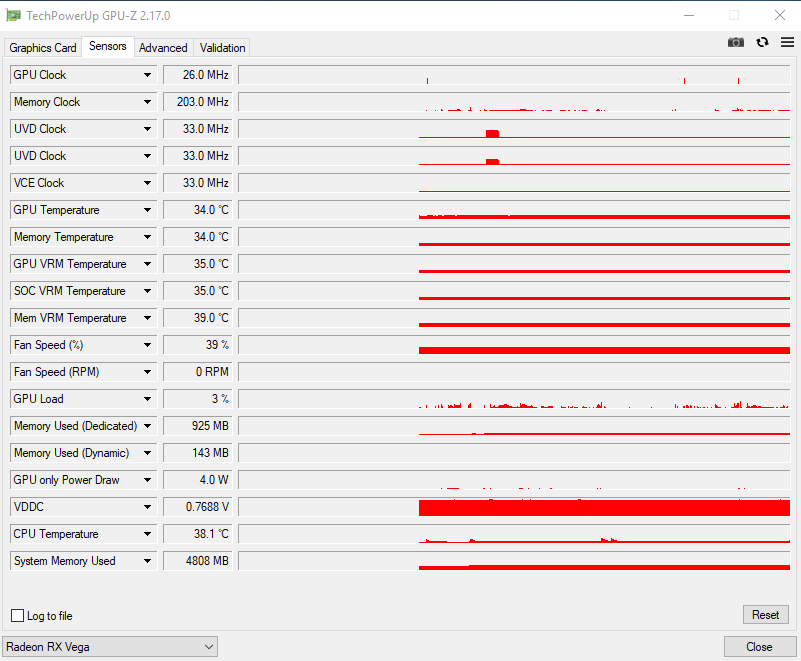The width and height of the screenshot is (801, 661).
Task: Click the Fan Speed (%) history graph
Action: tap(514, 345)
